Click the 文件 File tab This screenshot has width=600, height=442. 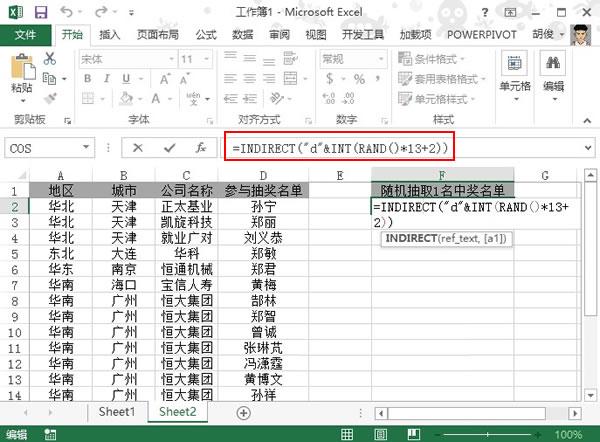26,35
